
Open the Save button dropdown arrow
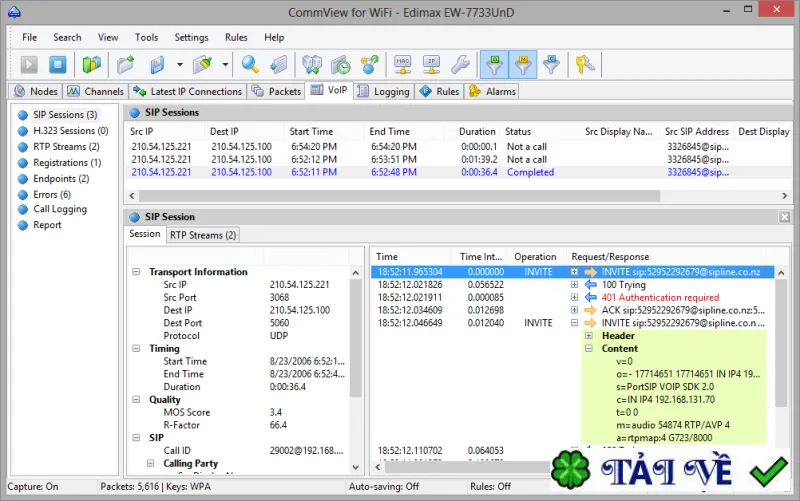180,65
